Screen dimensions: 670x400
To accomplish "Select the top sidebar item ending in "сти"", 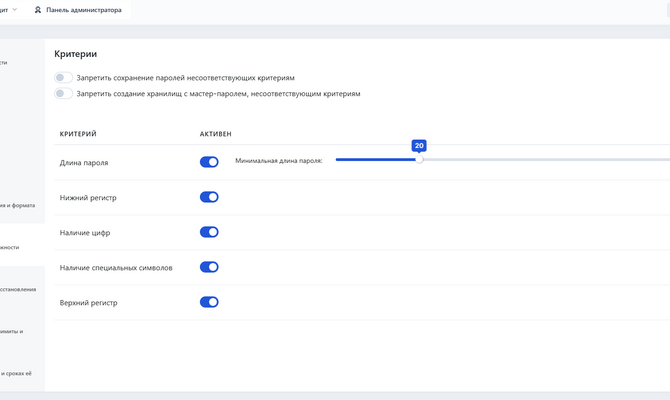I will pos(5,62).
